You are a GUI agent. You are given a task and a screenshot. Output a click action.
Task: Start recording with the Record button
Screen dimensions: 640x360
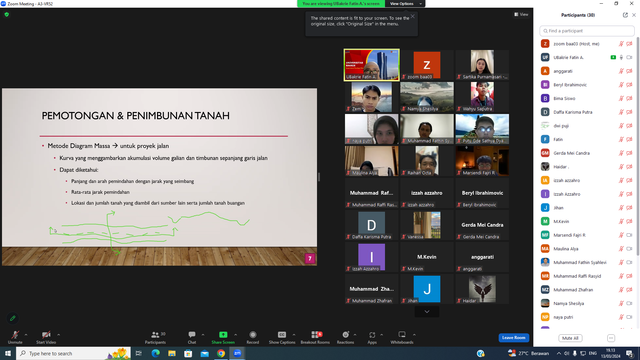tap(253, 337)
